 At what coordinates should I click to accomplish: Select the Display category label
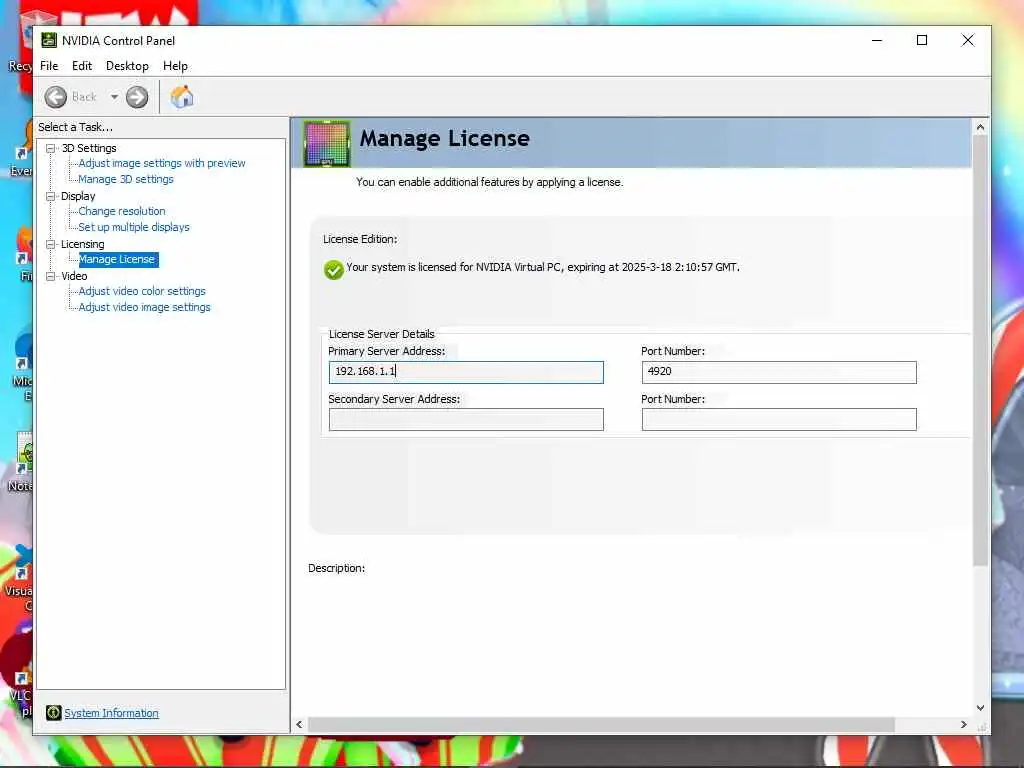[78, 196]
